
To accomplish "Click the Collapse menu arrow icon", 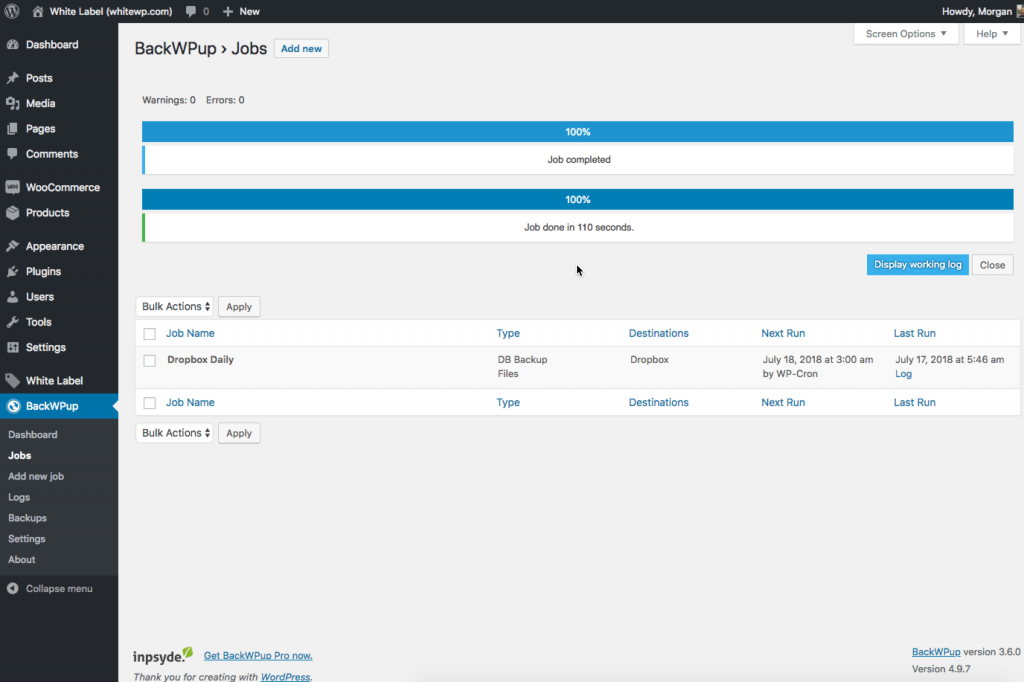I will [x=12, y=589].
